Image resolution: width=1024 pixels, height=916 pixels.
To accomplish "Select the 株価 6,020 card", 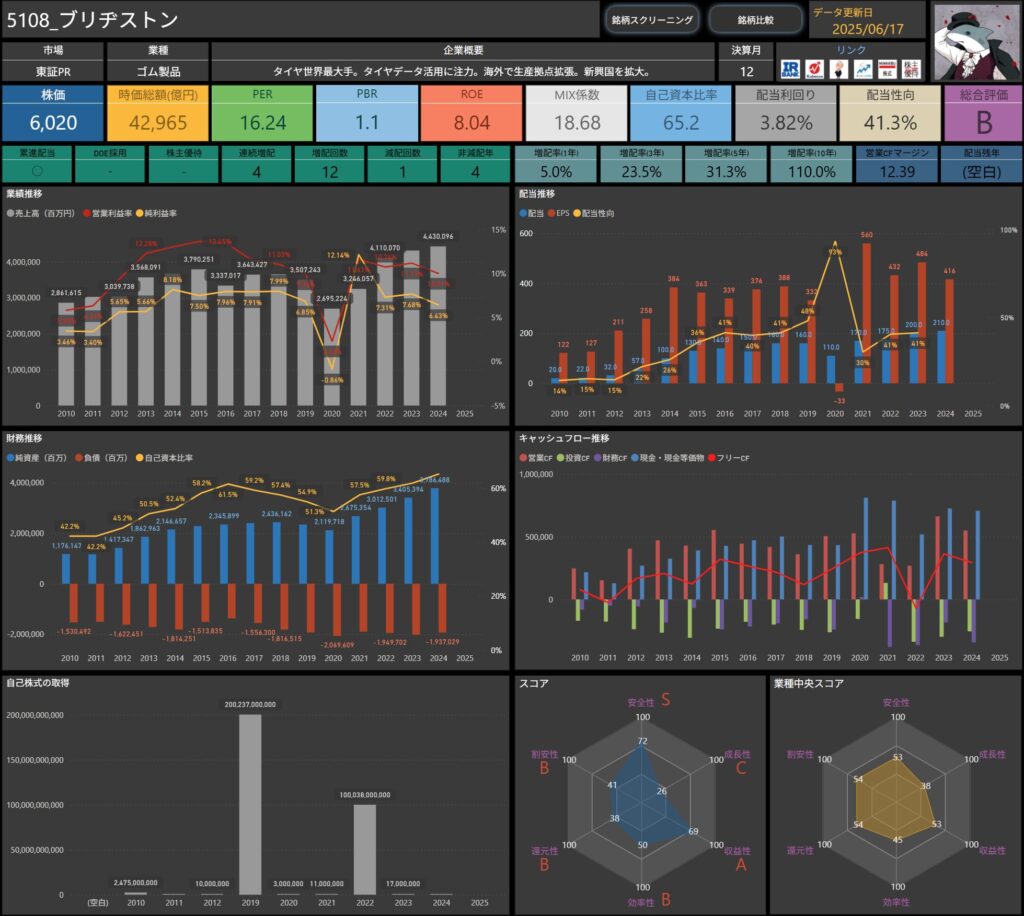I will tap(53, 113).
